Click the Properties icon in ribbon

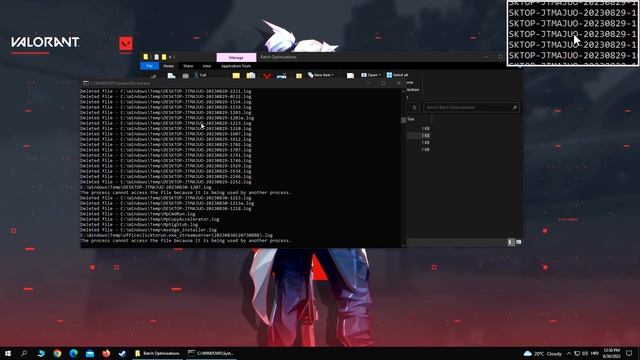tap(350, 76)
